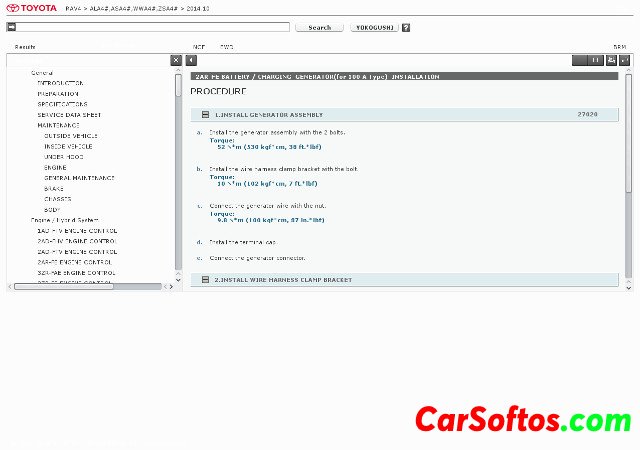The image size is (640, 450).
Task: Click the wide dark document toolbar button
Action: pos(587,60)
